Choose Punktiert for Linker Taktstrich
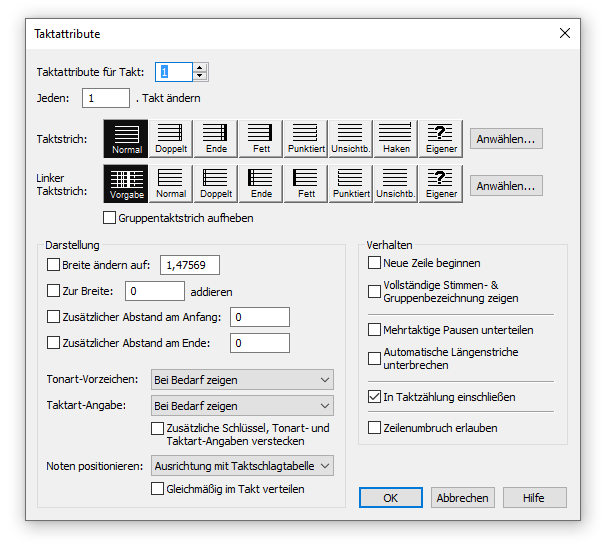 pyautogui.click(x=351, y=184)
